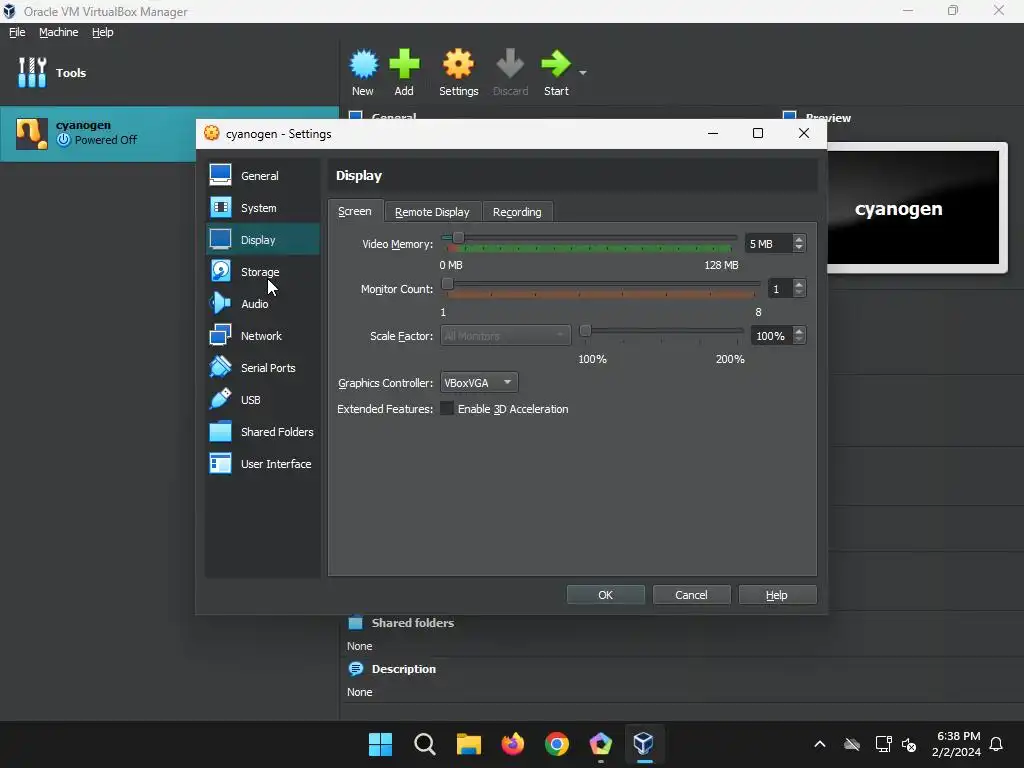Switch to the Screen tab
This screenshot has height=768, width=1024.
coord(355,211)
